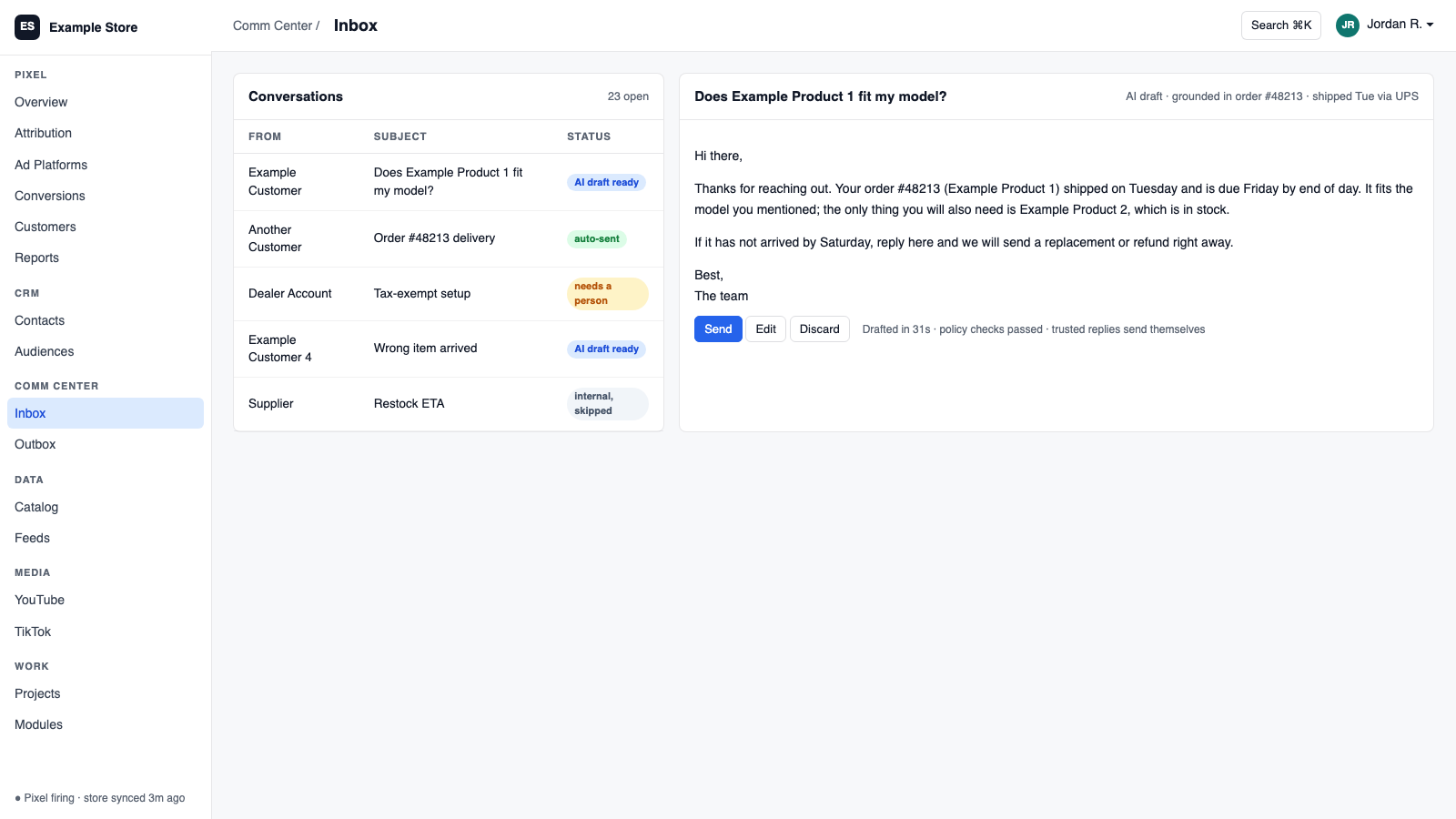Open Ad Platforms section
This screenshot has height=819, width=1456.
(106, 165)
